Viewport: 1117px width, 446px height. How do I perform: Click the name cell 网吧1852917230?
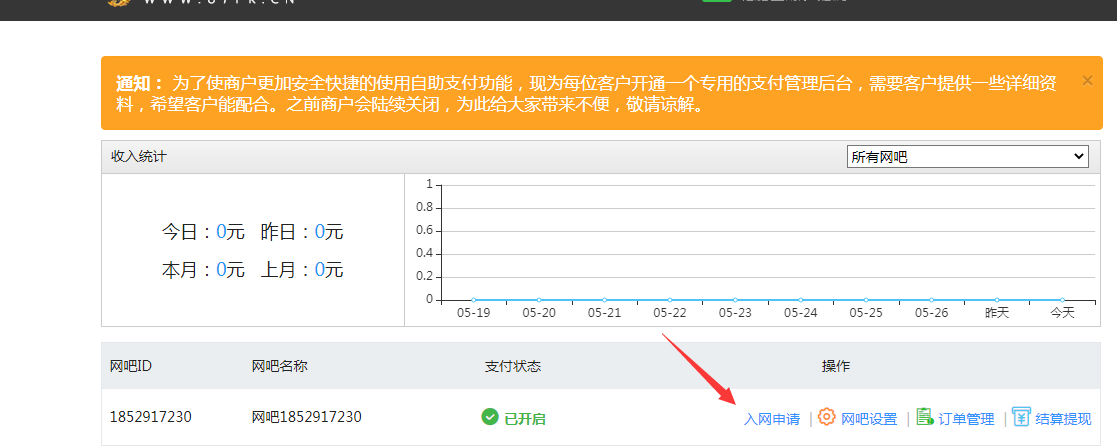coord(306,417)
